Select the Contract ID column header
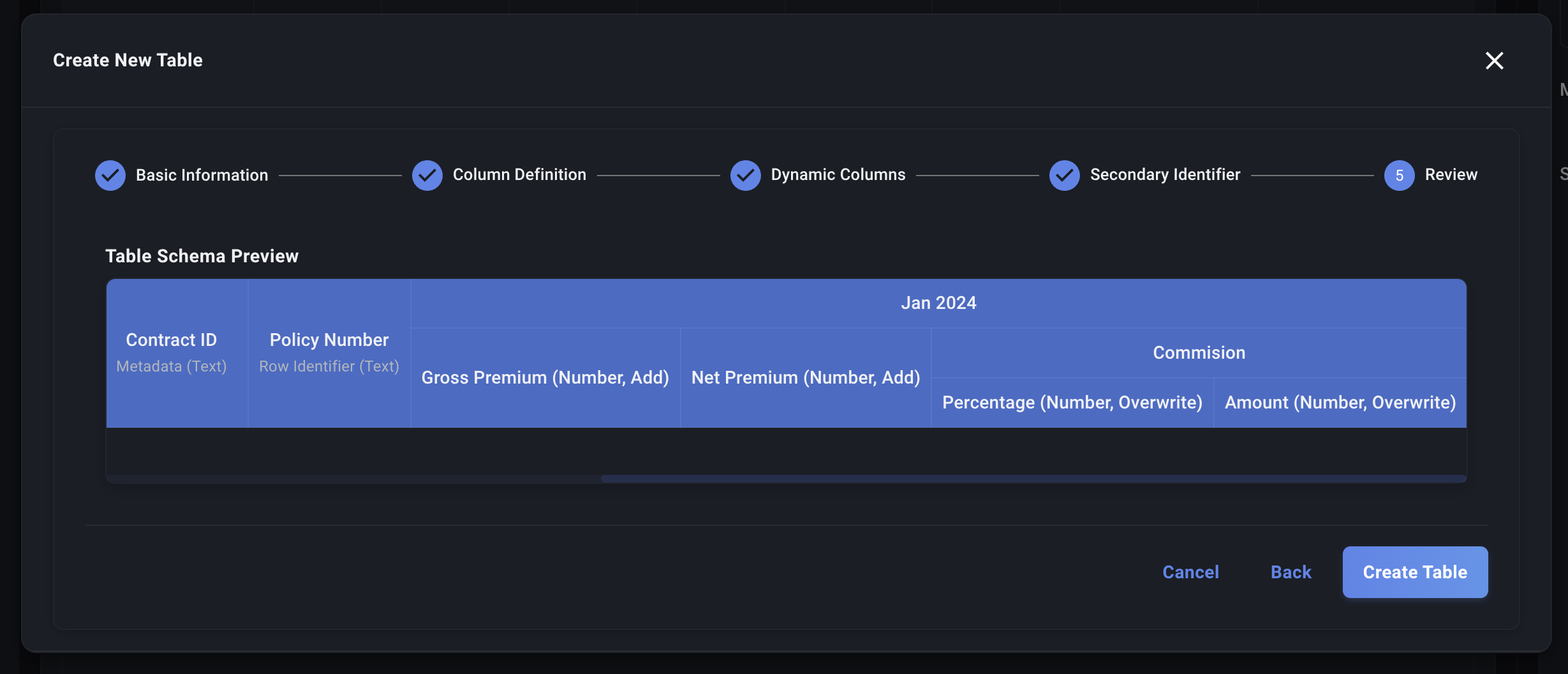 [172, 340]
